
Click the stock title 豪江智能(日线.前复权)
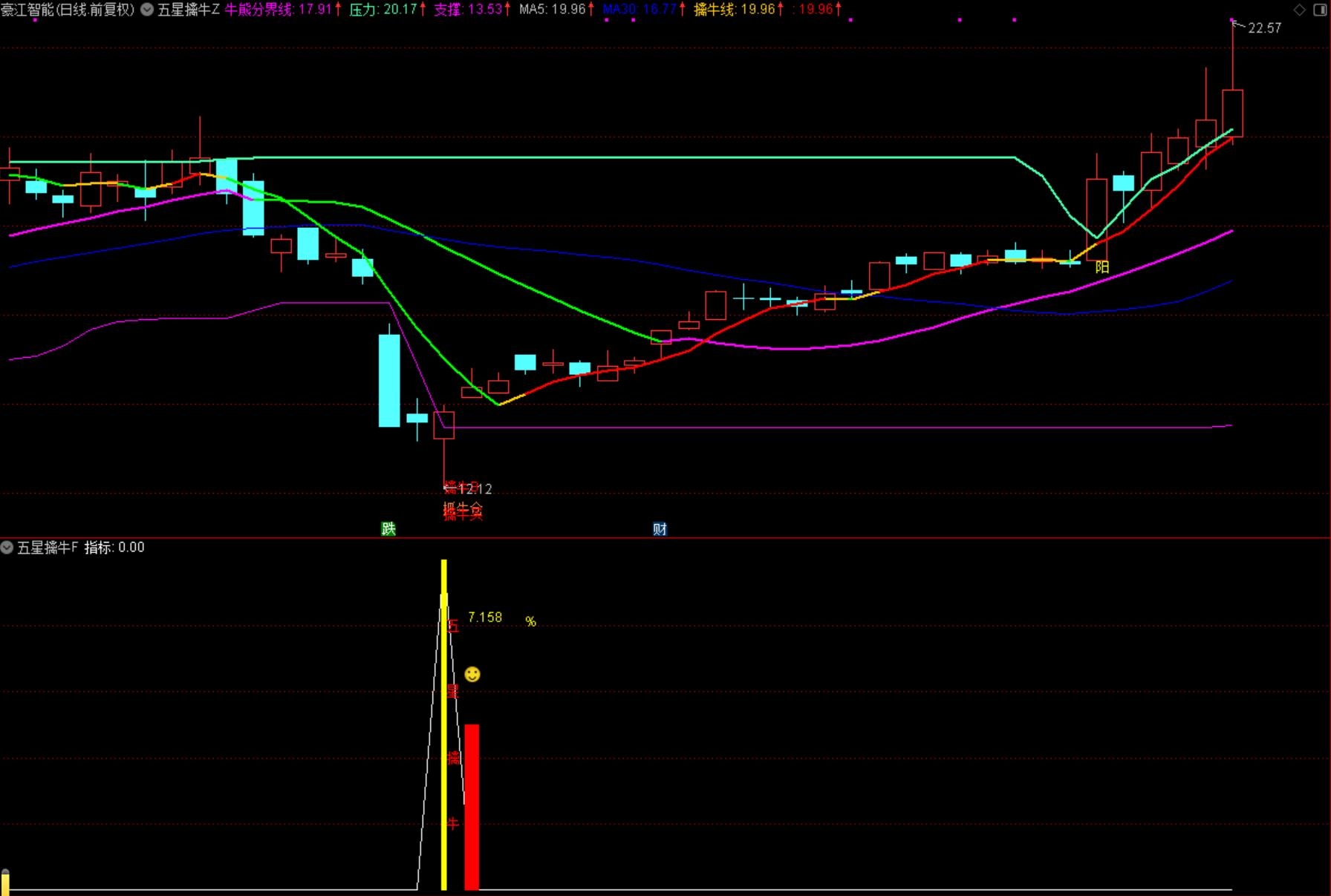pyautogui.click(x=68, y=10)
